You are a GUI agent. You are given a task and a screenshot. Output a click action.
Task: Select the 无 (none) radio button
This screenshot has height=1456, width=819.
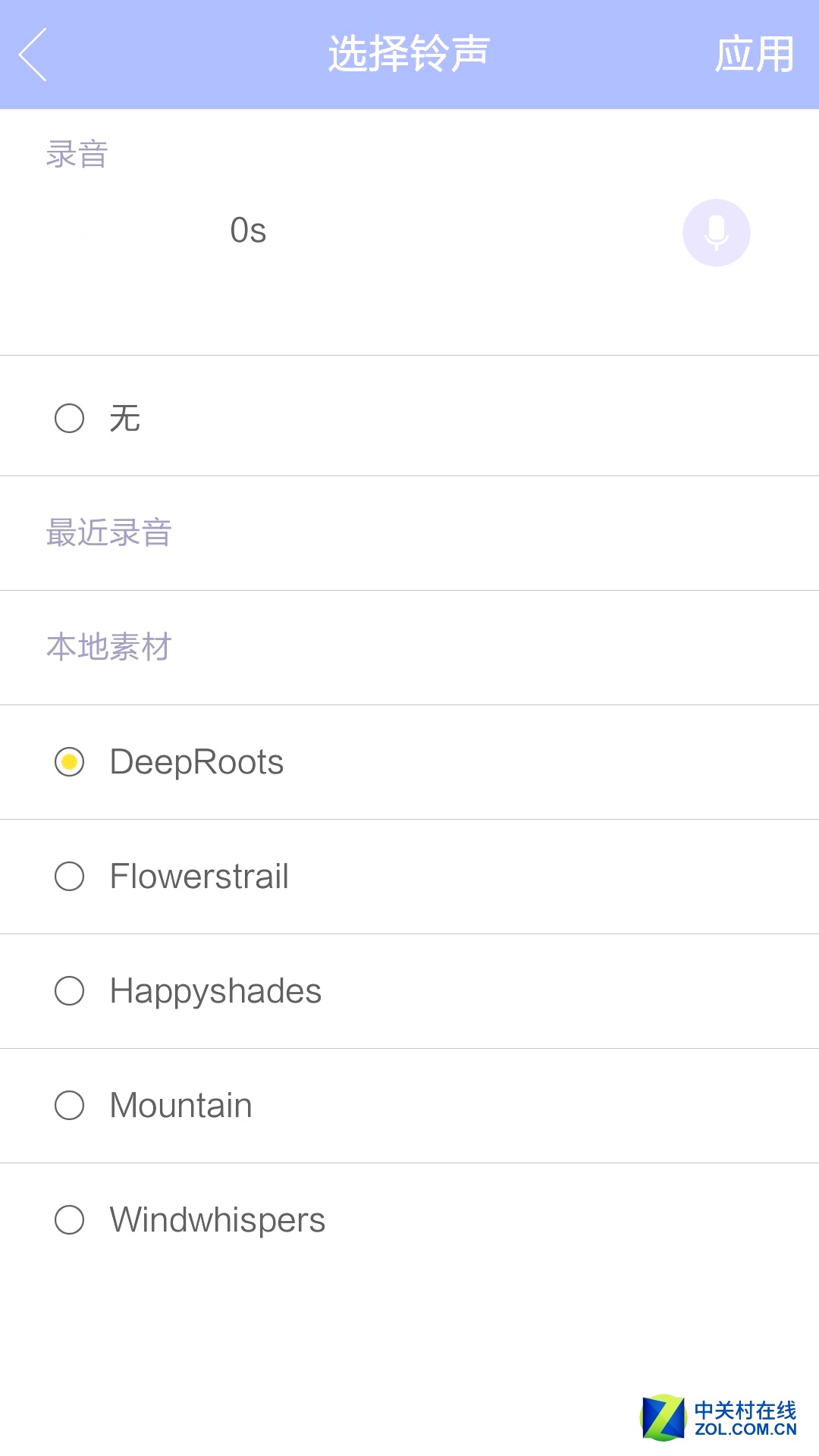(69, 418)
